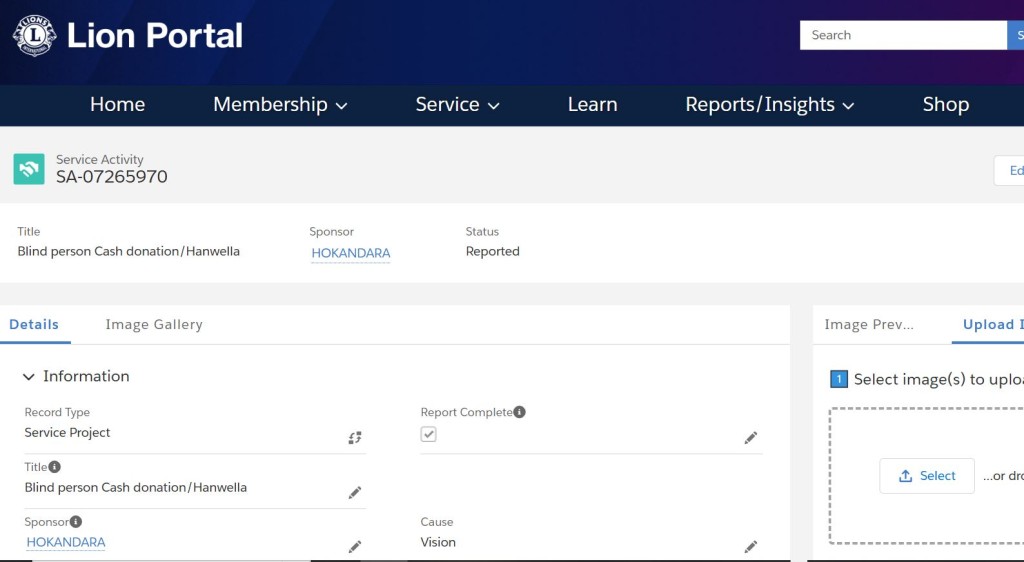
Task: Click the change Record Type icon
Action: (x=355, y=438)
